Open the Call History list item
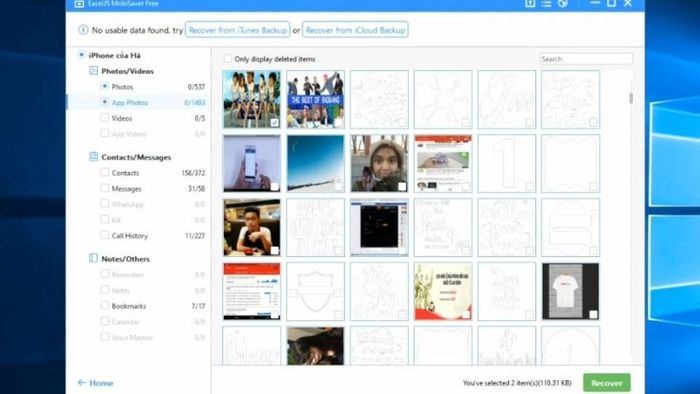The height and width of the screenshot is (394, 700). (x=139, y=236)
